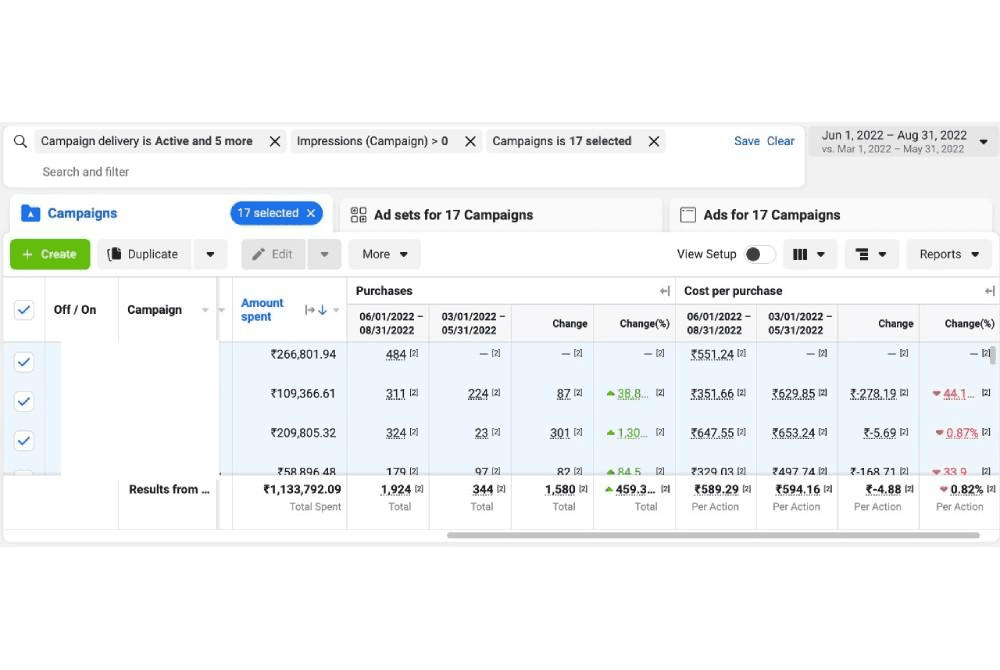Remove the Impressions (Campaign) > 0 filter
The width and height of the screenshot is (1000, 670).
click(470, 142)
